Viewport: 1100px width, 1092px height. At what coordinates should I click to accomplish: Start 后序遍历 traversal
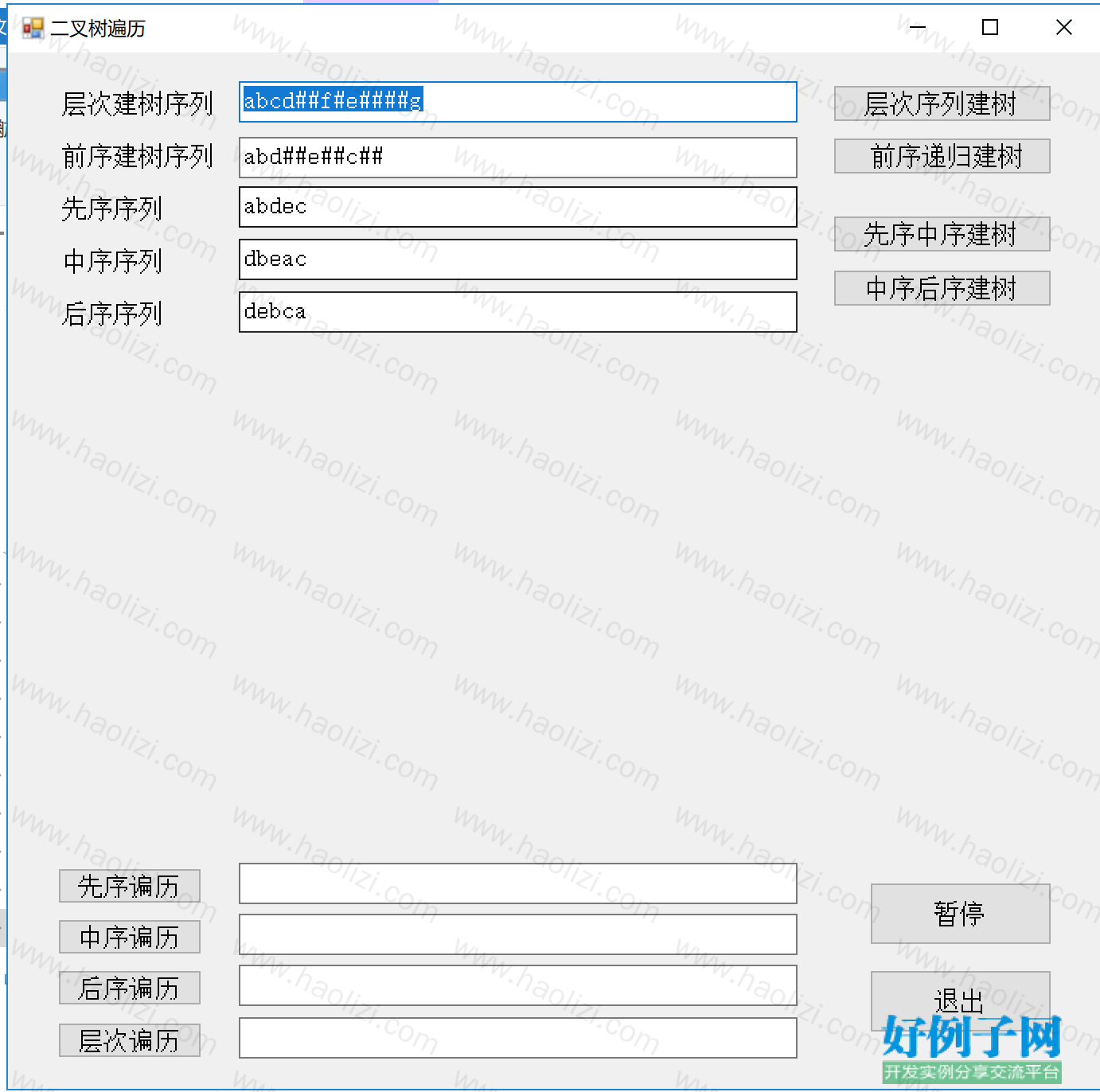pos(130,988)
